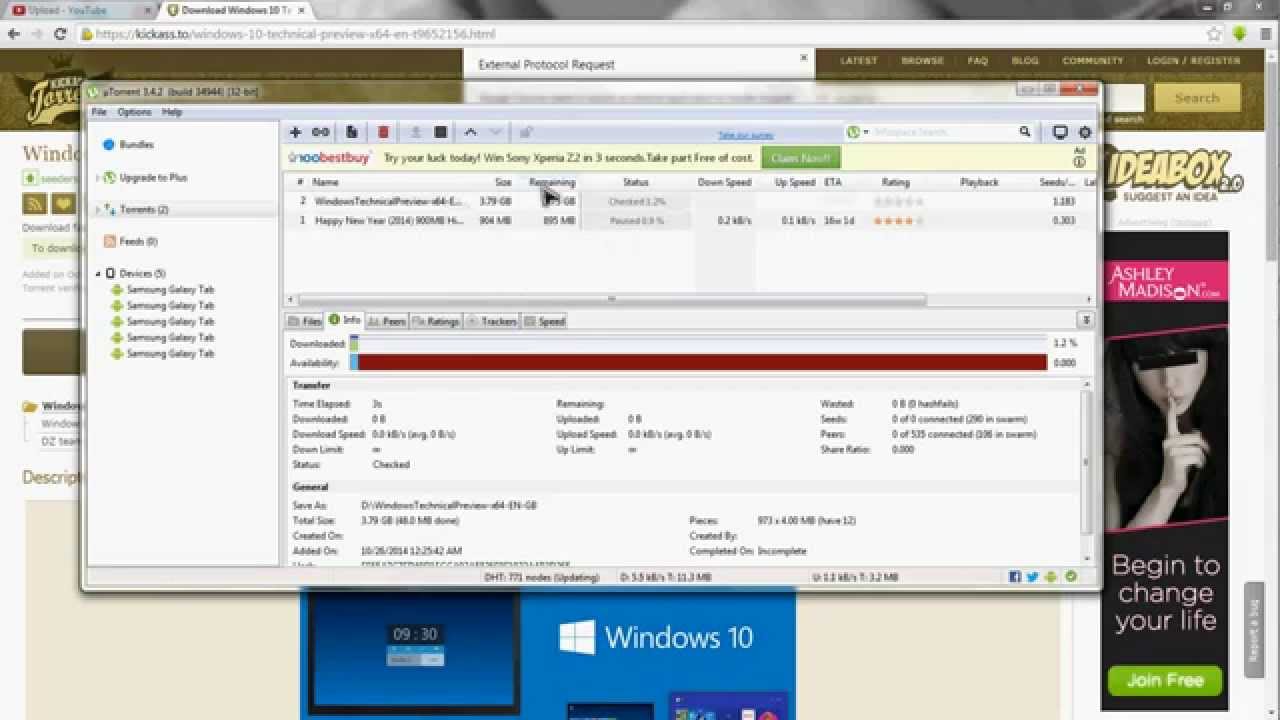Click the magnifier icon in uTorrent search box
This screenshot has width=1280, height=720.
point(1025,132)
